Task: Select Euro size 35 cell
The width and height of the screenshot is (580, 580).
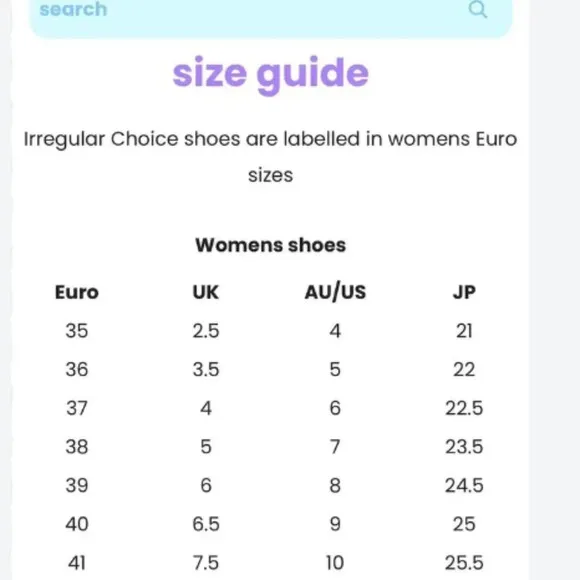Action: click(x=77, y=331)
